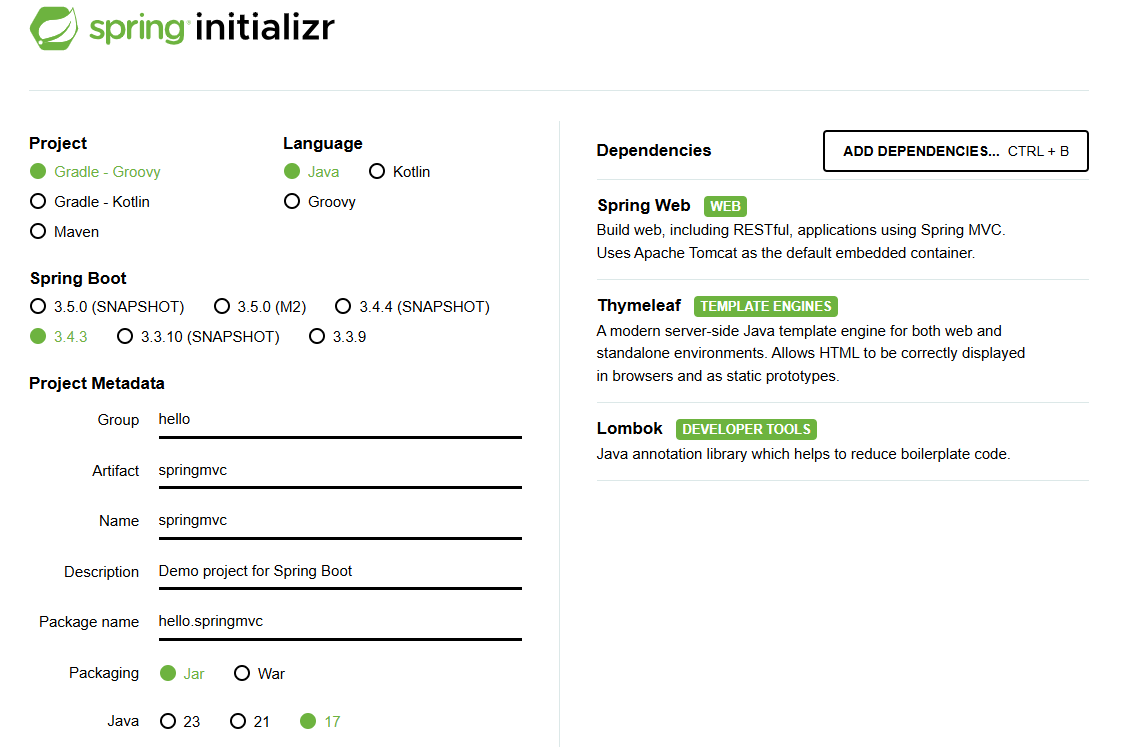Click the Spring Web description text

click(801, 242)
